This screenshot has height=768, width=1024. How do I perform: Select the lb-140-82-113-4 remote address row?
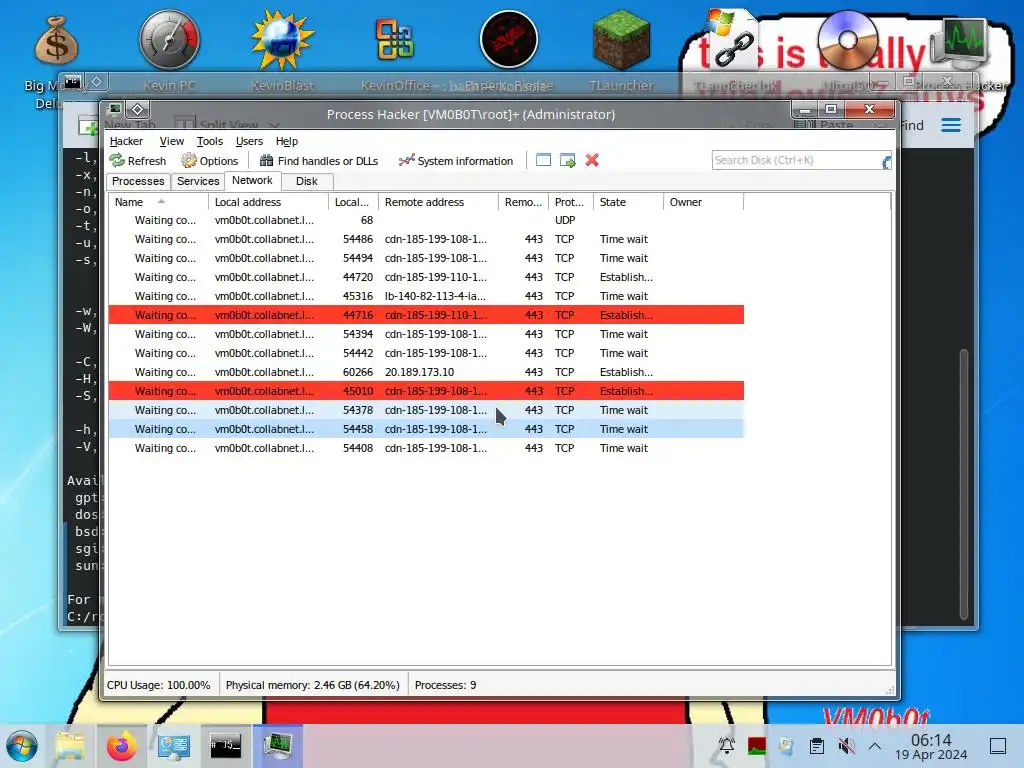(x=426, y=296)
